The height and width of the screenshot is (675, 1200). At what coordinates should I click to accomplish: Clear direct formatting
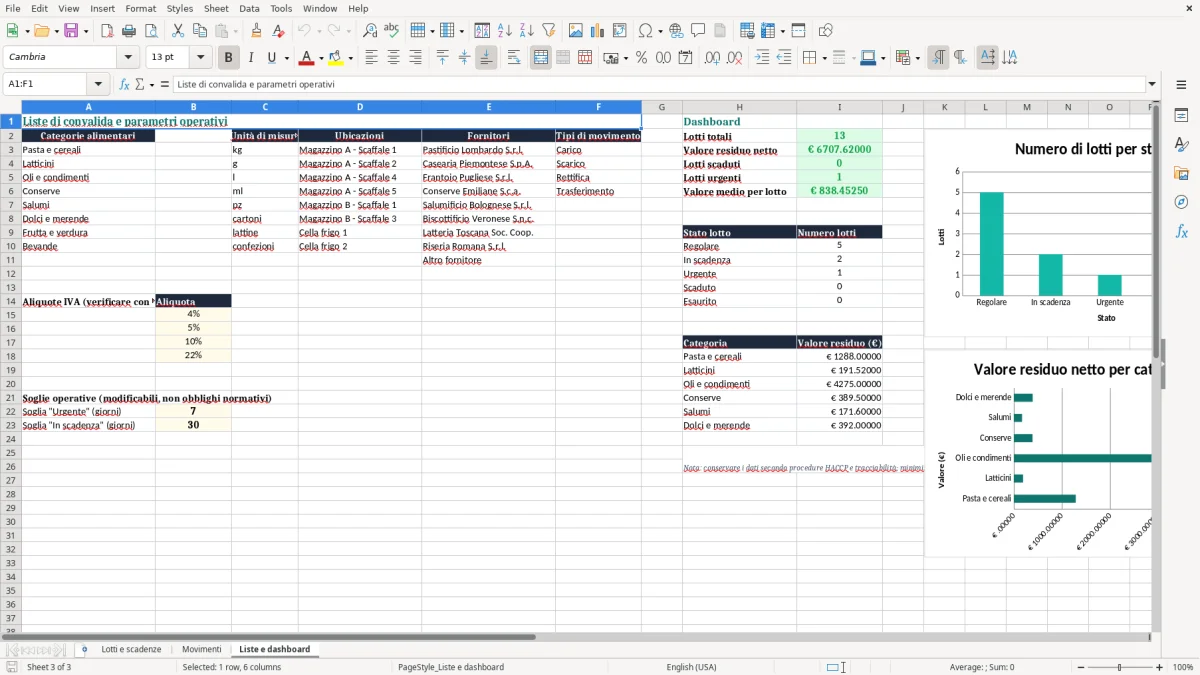(x=279, y=31)
